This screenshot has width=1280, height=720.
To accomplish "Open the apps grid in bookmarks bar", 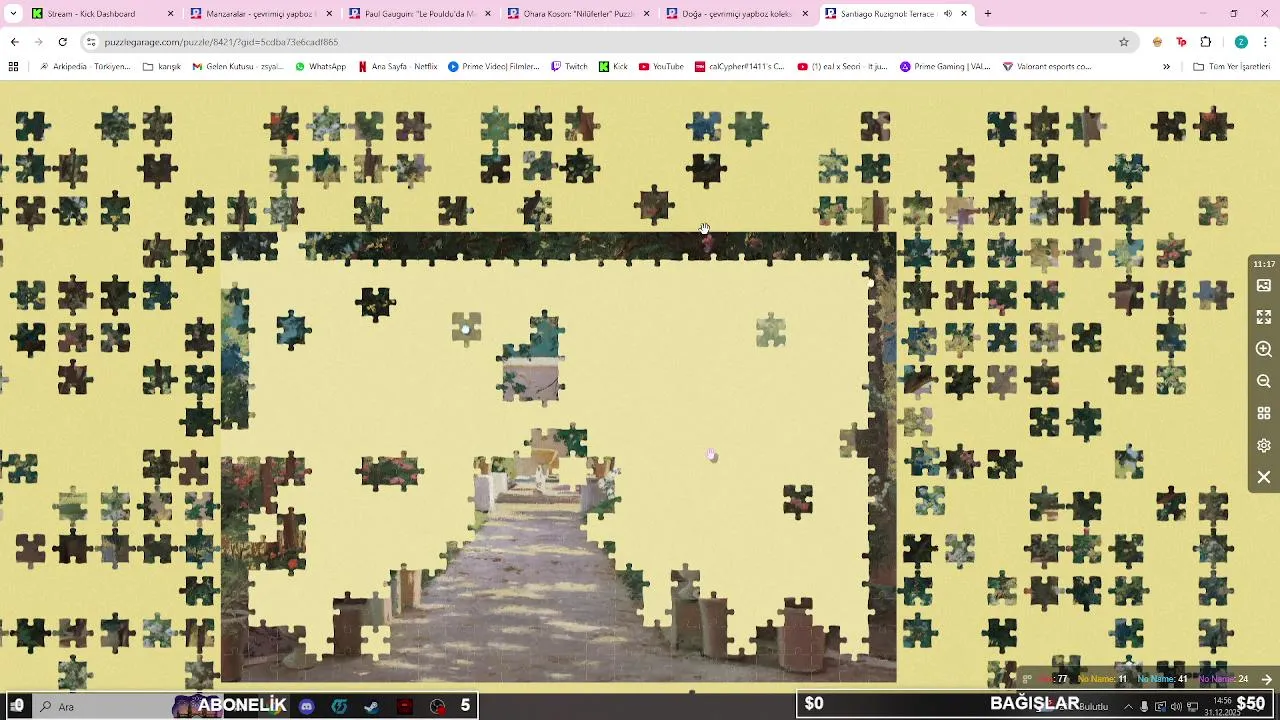I will coord(13,67).
